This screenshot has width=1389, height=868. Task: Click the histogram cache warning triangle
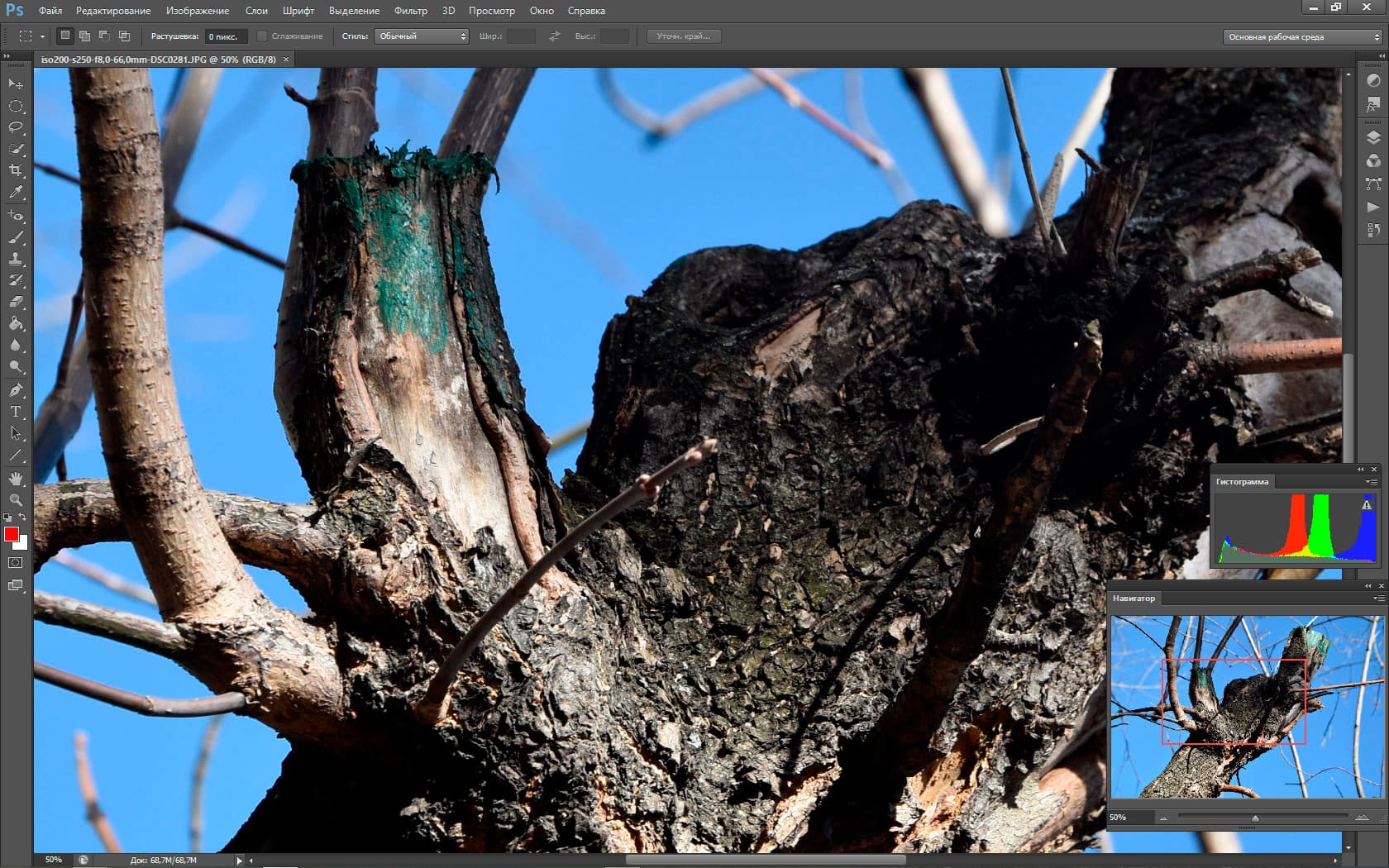coord(1367,505)
